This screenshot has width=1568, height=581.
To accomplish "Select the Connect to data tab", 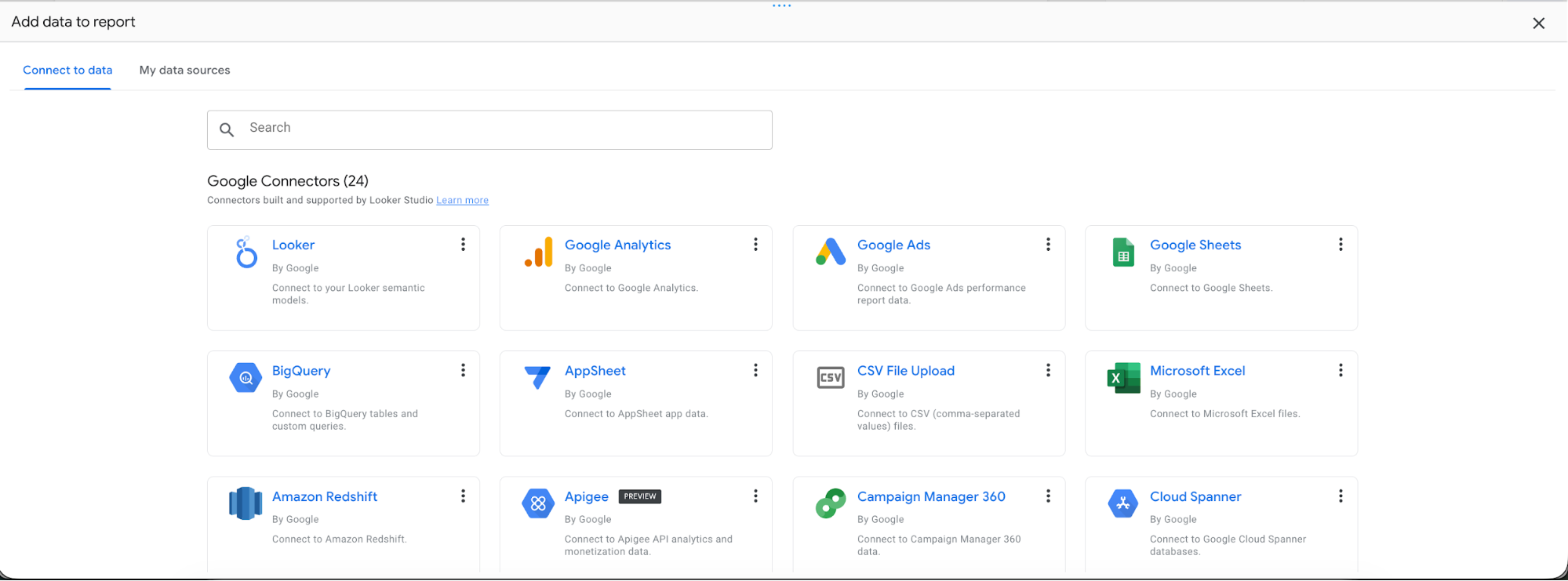I will (67, 70).
